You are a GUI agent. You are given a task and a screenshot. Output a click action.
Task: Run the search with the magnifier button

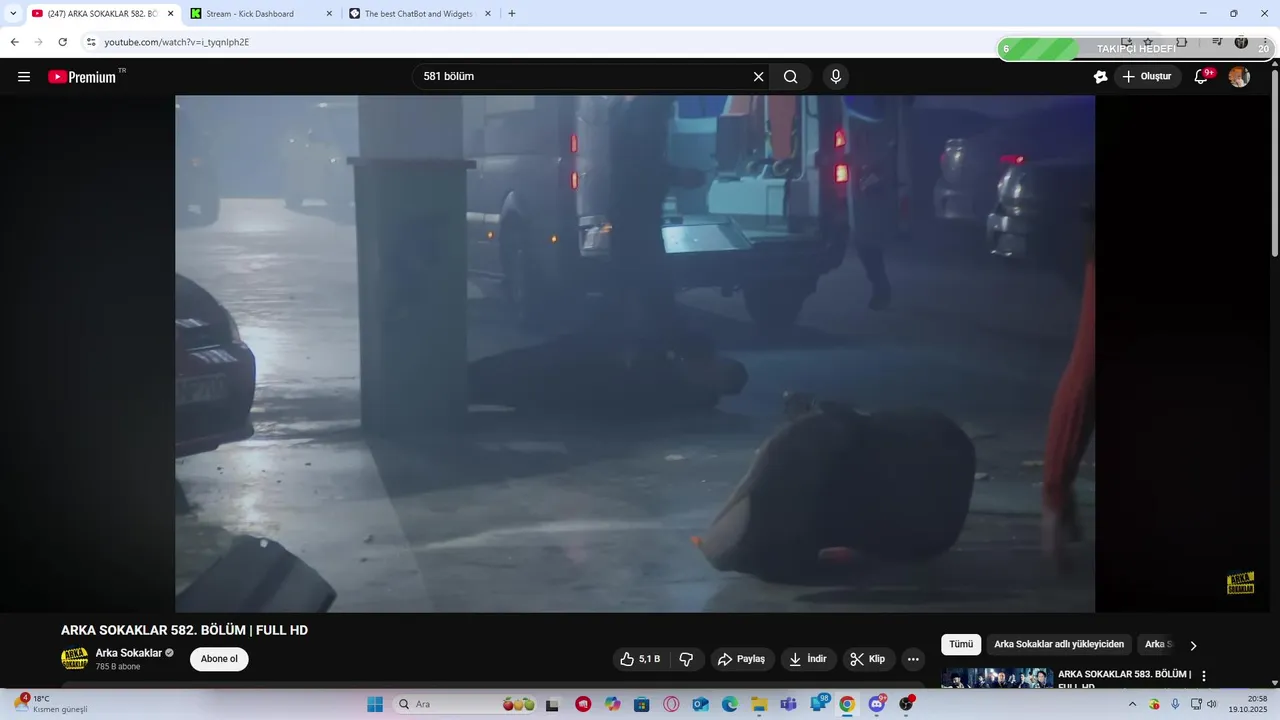click(x=791, y=77)
